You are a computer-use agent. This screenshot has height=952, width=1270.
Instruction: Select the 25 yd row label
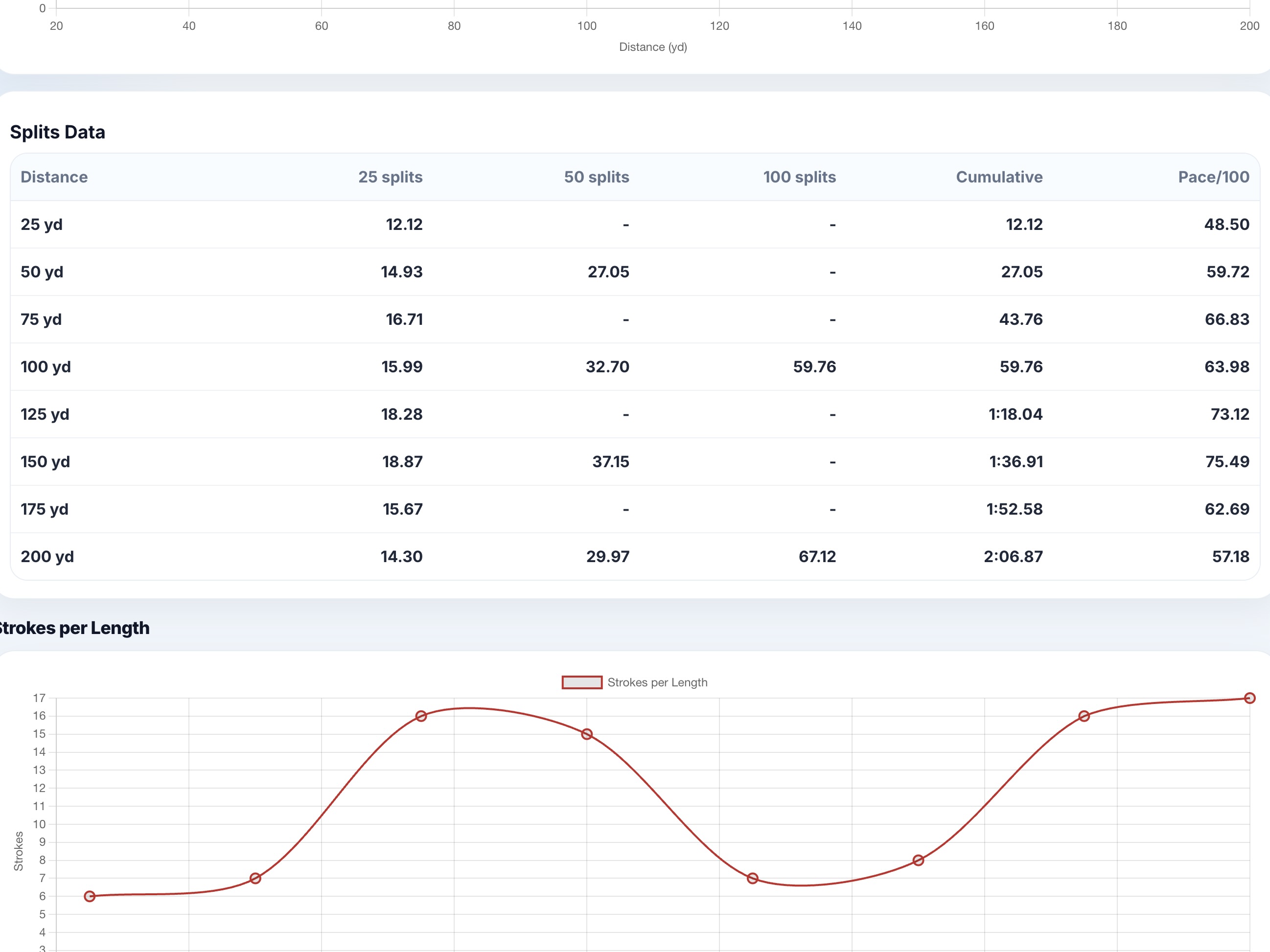(x=41, y=225)
